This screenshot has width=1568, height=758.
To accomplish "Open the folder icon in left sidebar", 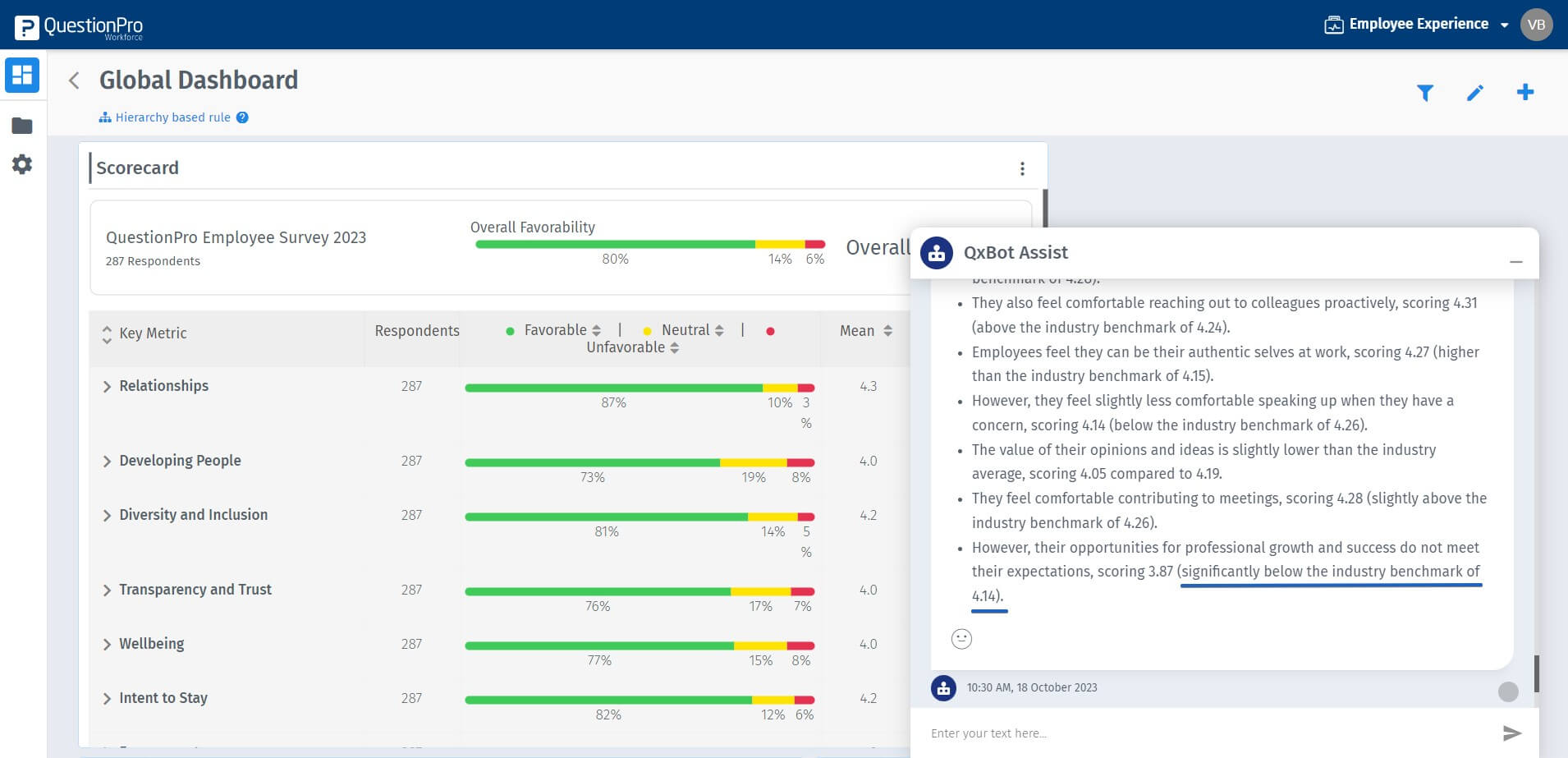I will pos(22,126).
